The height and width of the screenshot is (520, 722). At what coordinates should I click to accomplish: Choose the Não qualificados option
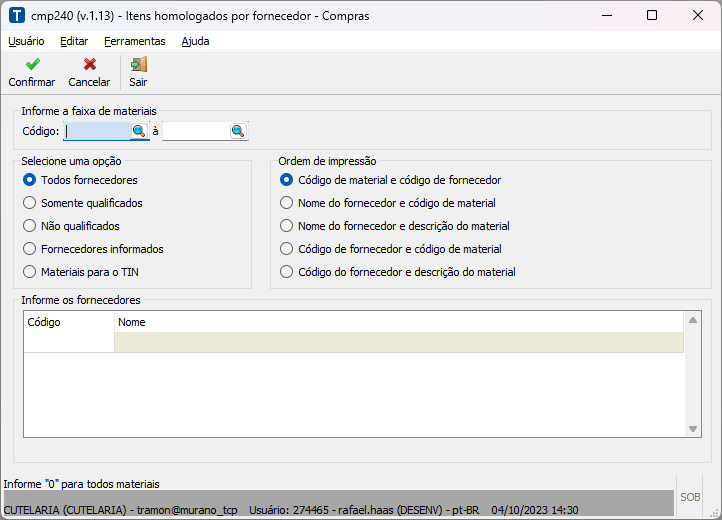(x=30, y=226)
